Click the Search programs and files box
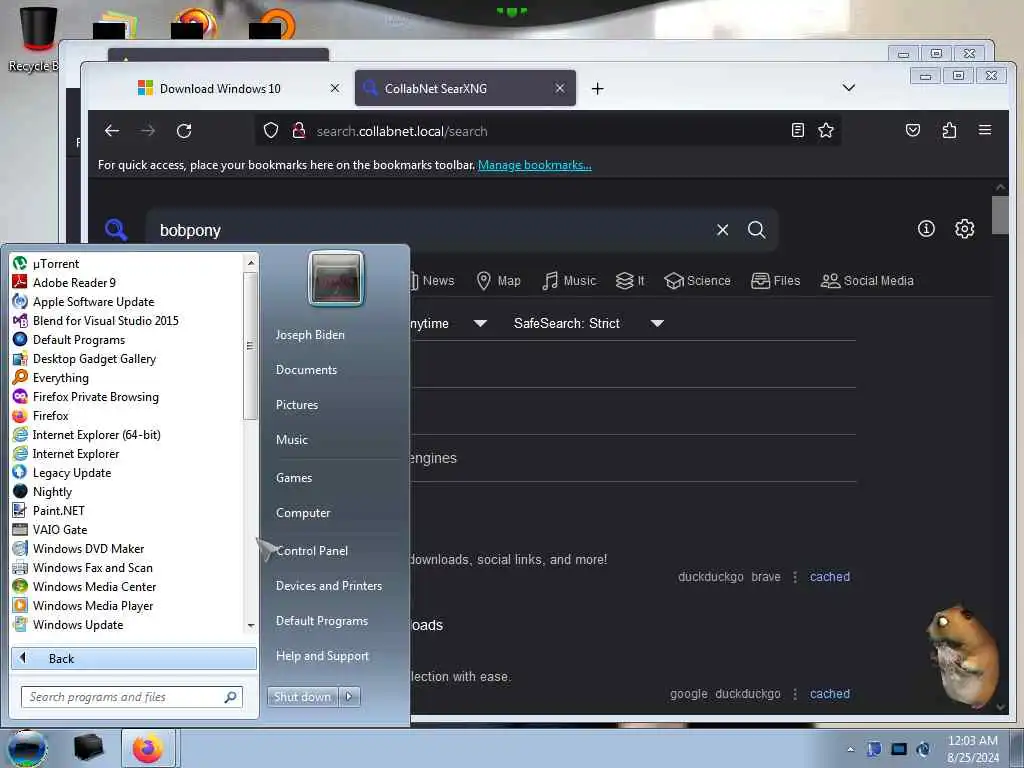This screenshot has width=1024, height=768. 132,697
